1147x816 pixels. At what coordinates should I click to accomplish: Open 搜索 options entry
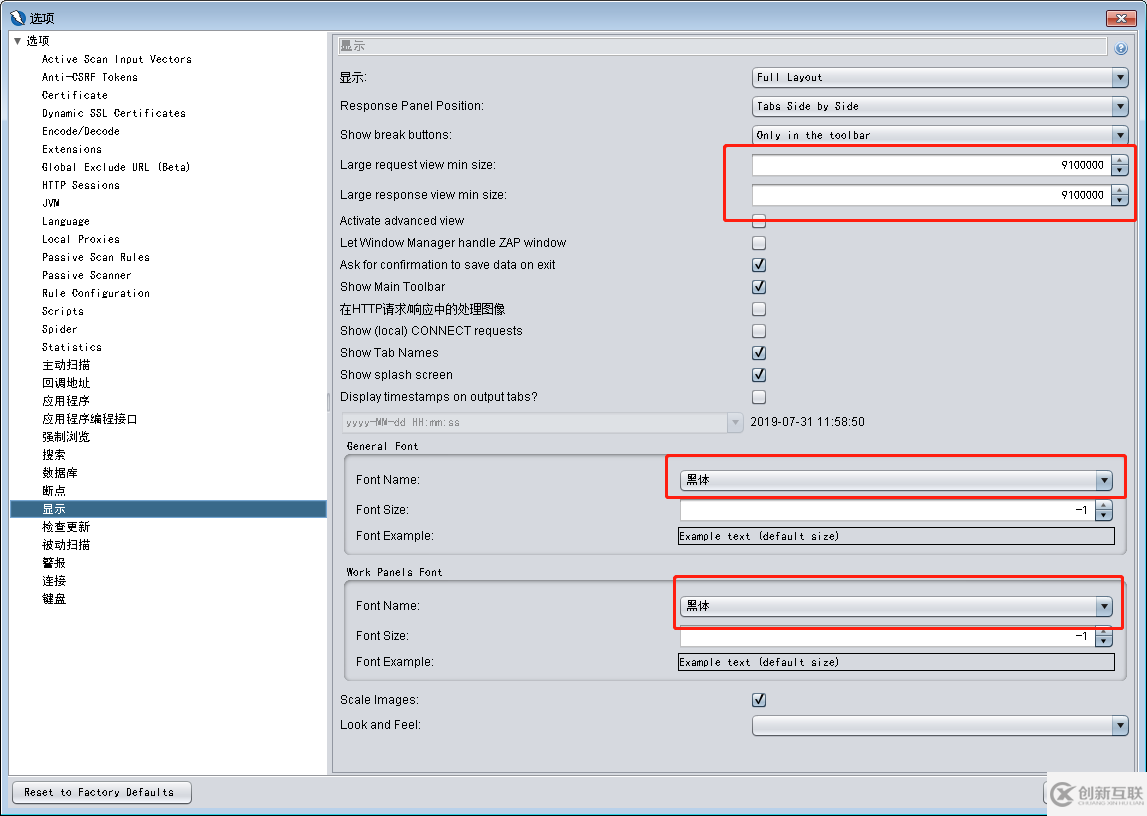coord(53,455)
